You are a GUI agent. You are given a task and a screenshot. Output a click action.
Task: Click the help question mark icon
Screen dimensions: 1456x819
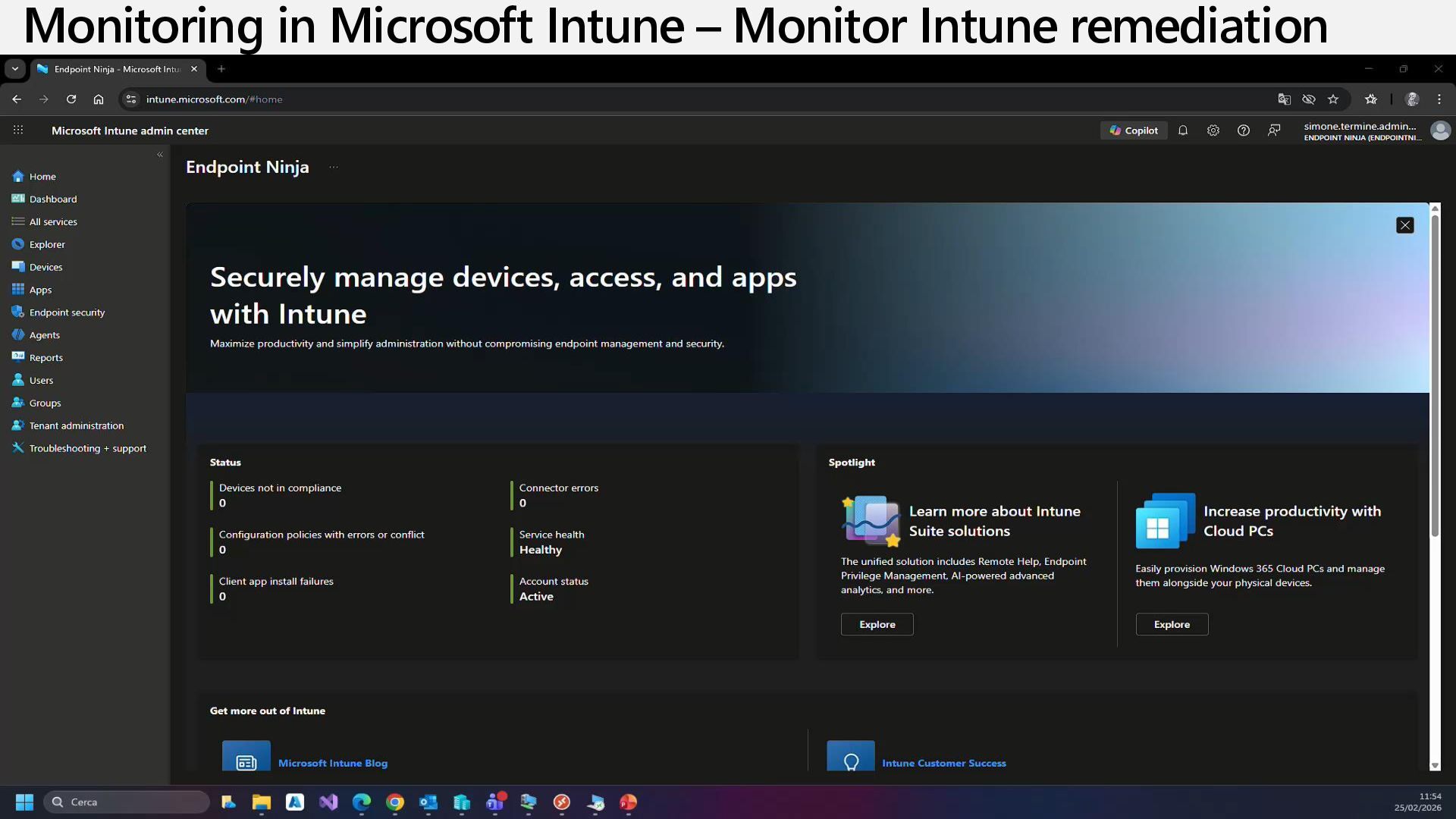1244,130
